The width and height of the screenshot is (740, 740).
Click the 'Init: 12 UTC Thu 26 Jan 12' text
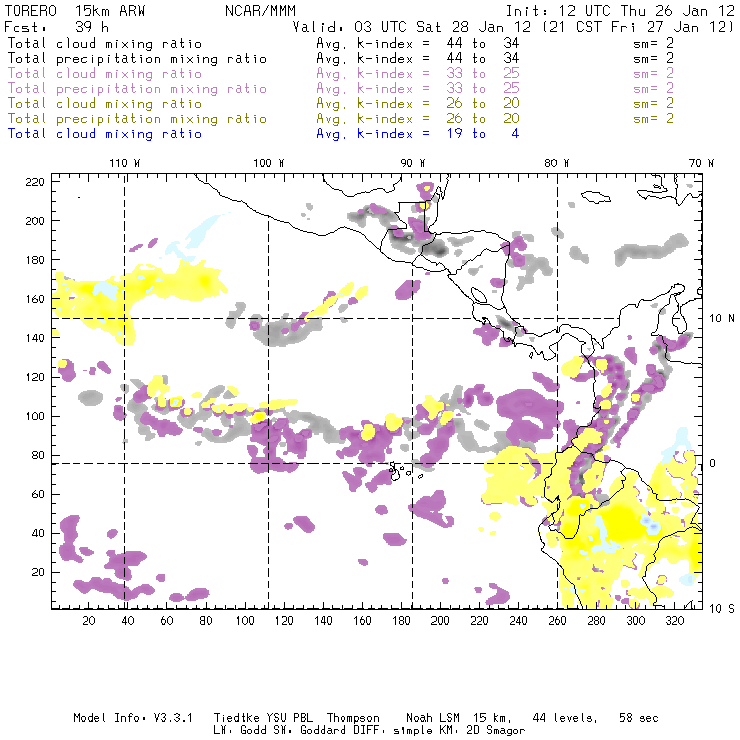[620, 11]
